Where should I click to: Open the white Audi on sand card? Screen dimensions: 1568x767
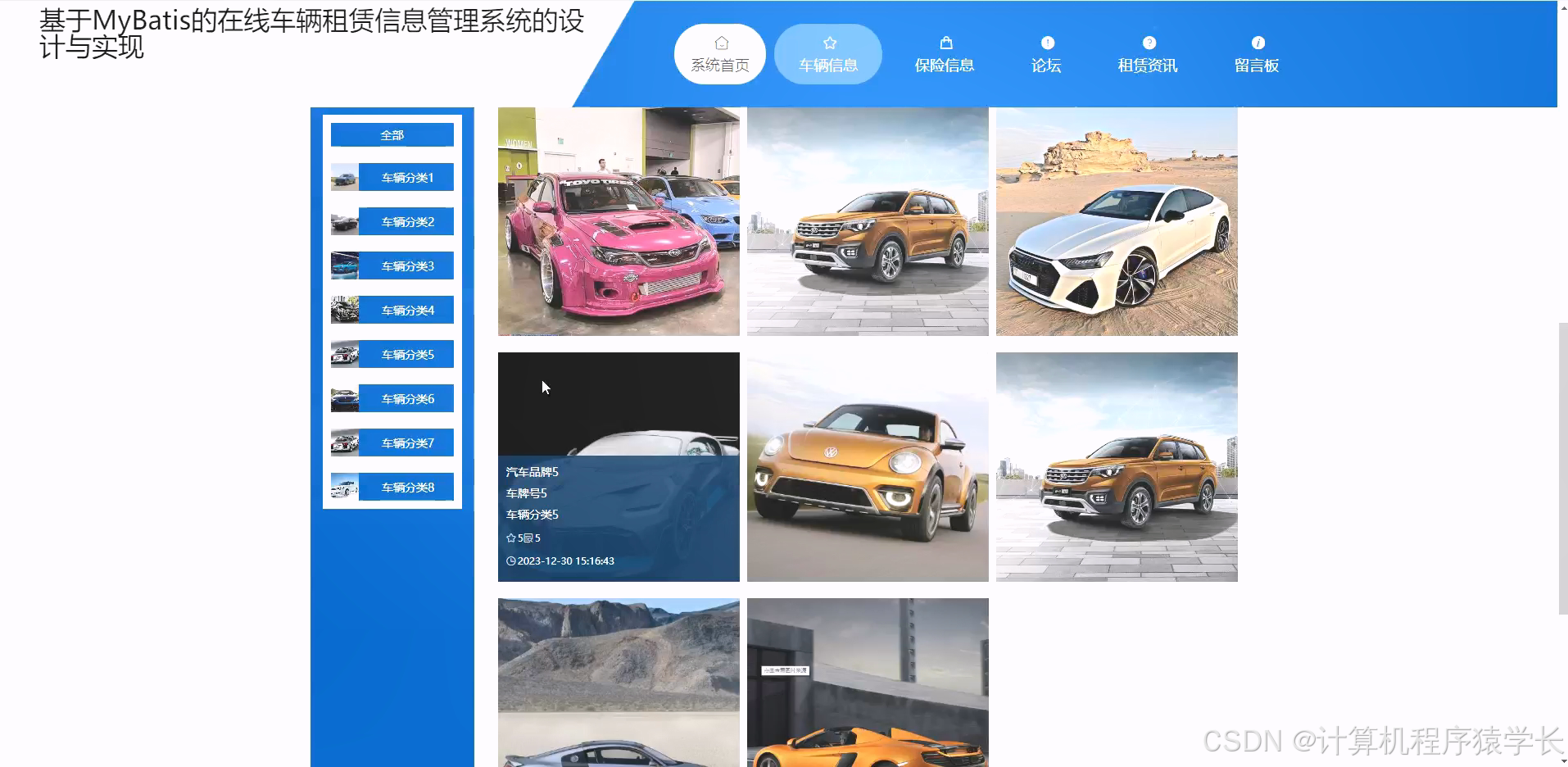(1117, 221)
